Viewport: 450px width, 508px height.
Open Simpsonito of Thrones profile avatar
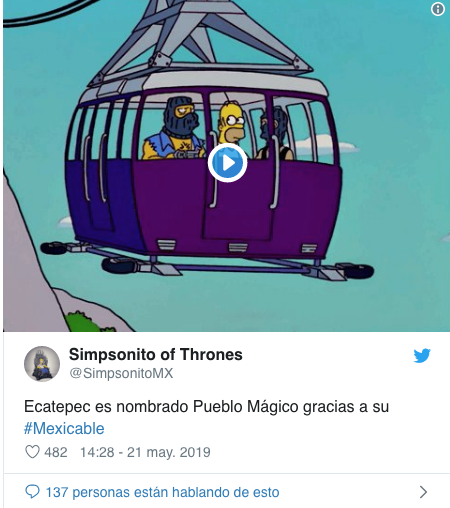(42, 364)
